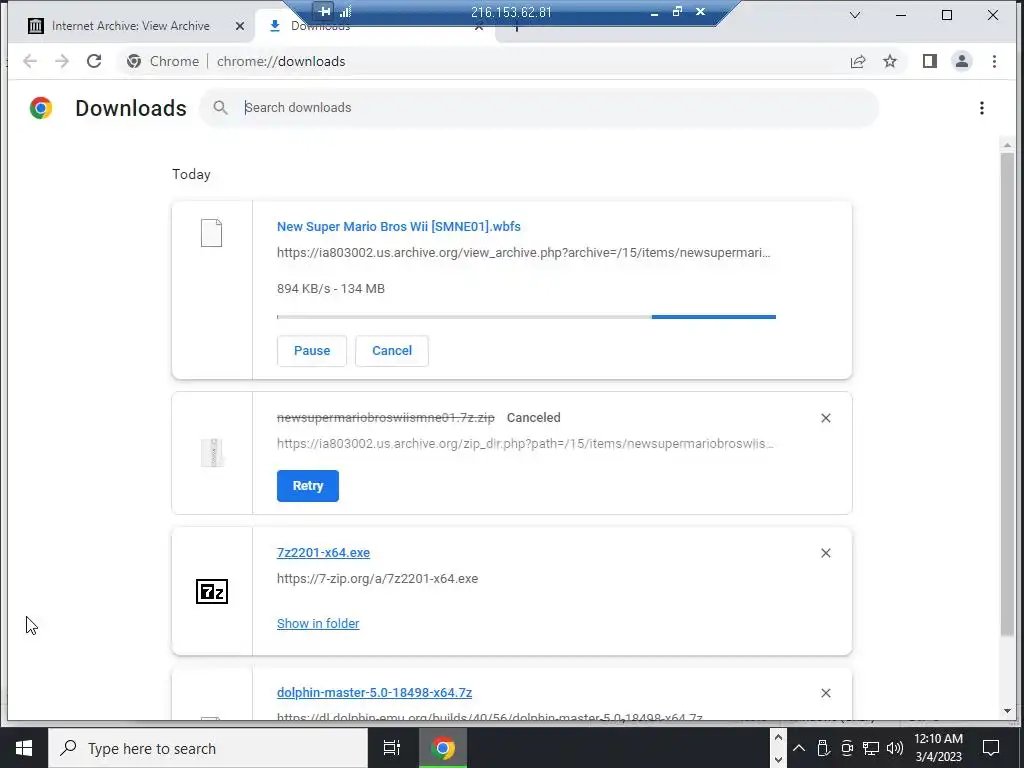Click the remote session pin icon
The height and width of the screenshot is (768, 1024).
[324, 11]
